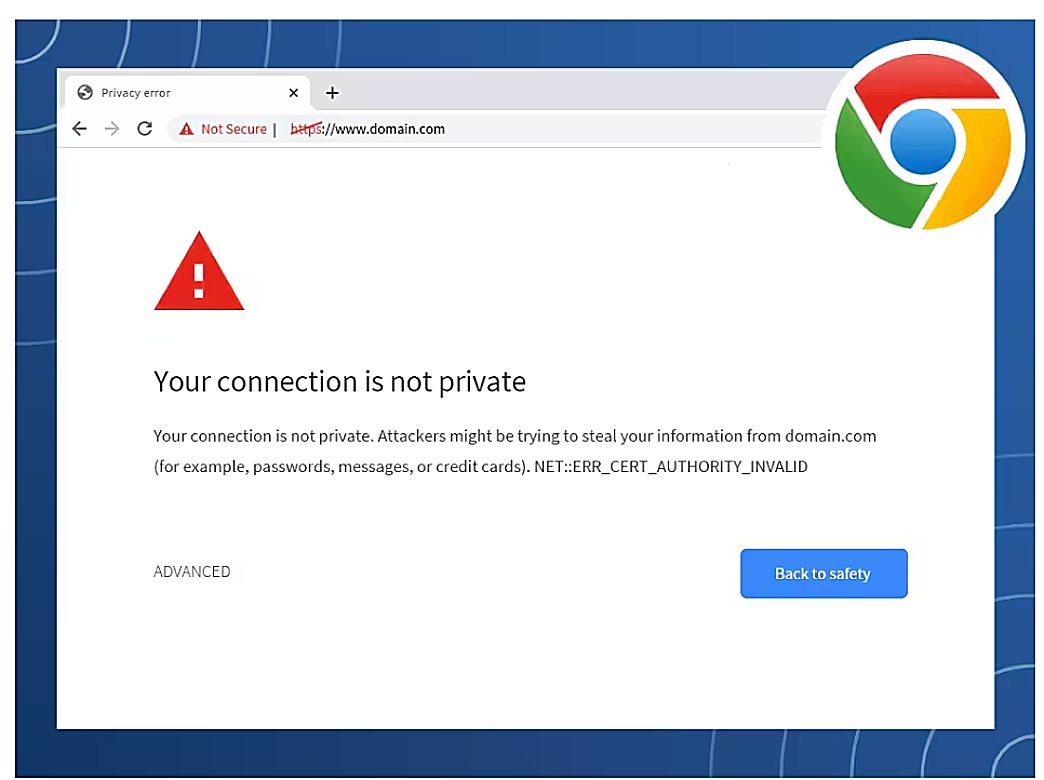
Task: Click the forward navigation arrow
Action: (112, 129)
